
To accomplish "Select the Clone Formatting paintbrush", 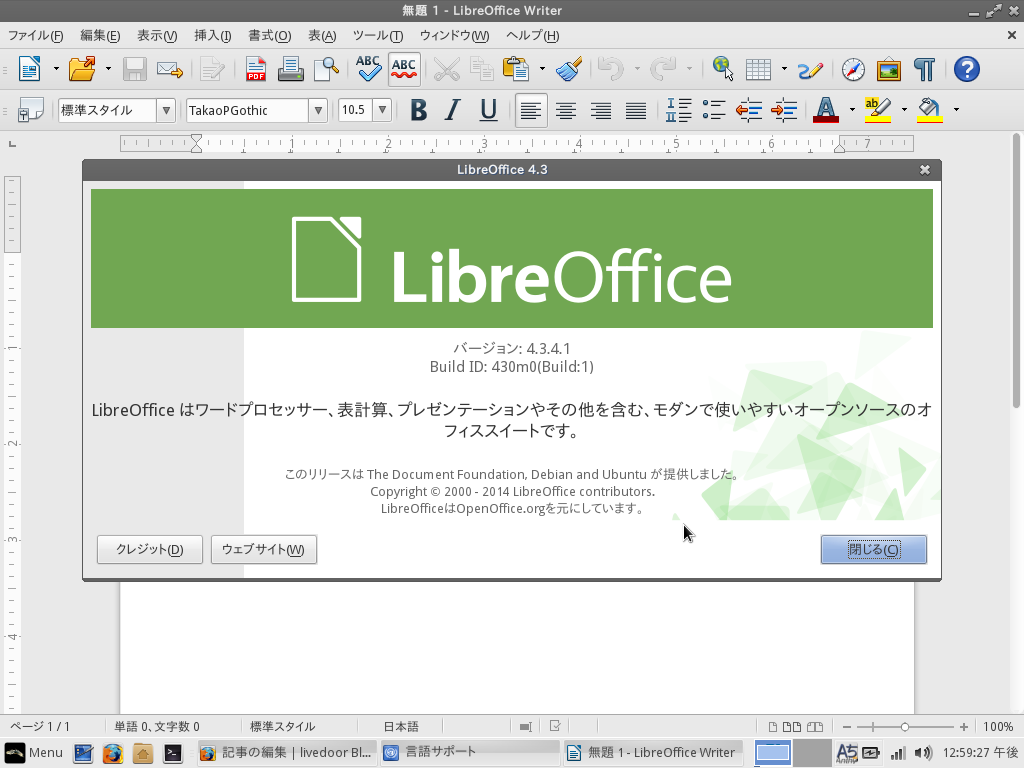I will tap(569, 69).
